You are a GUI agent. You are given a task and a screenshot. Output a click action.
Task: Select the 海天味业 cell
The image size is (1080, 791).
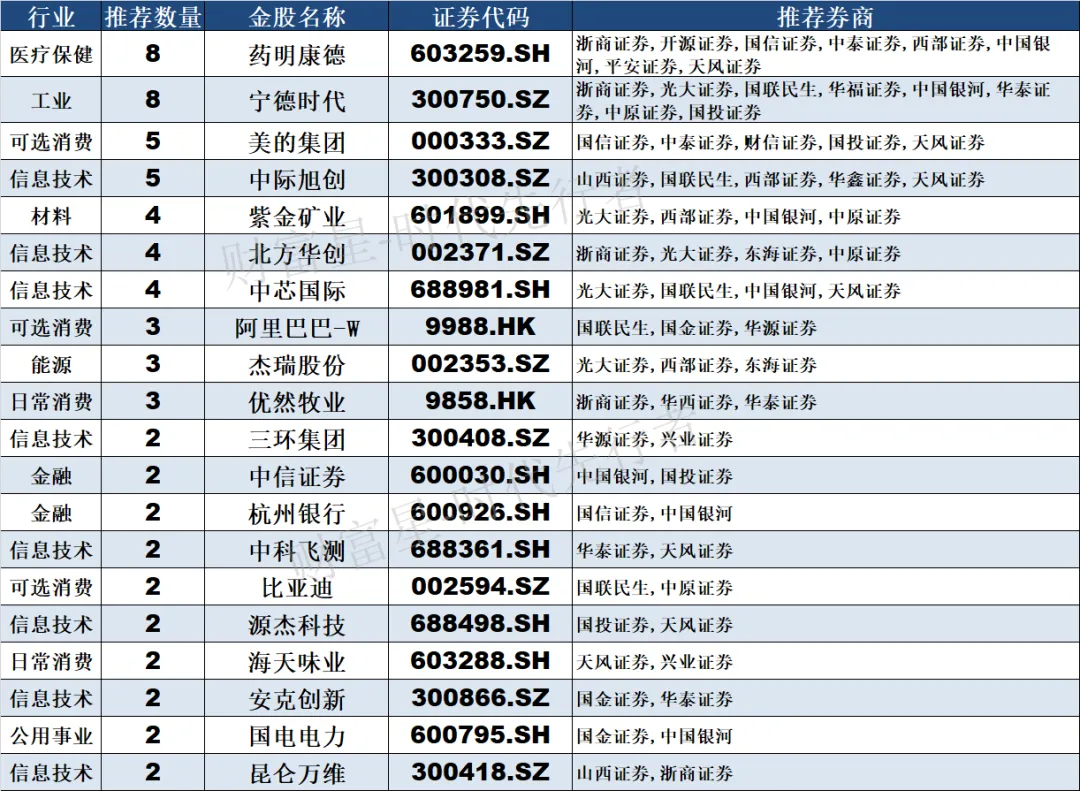(296, 663)
